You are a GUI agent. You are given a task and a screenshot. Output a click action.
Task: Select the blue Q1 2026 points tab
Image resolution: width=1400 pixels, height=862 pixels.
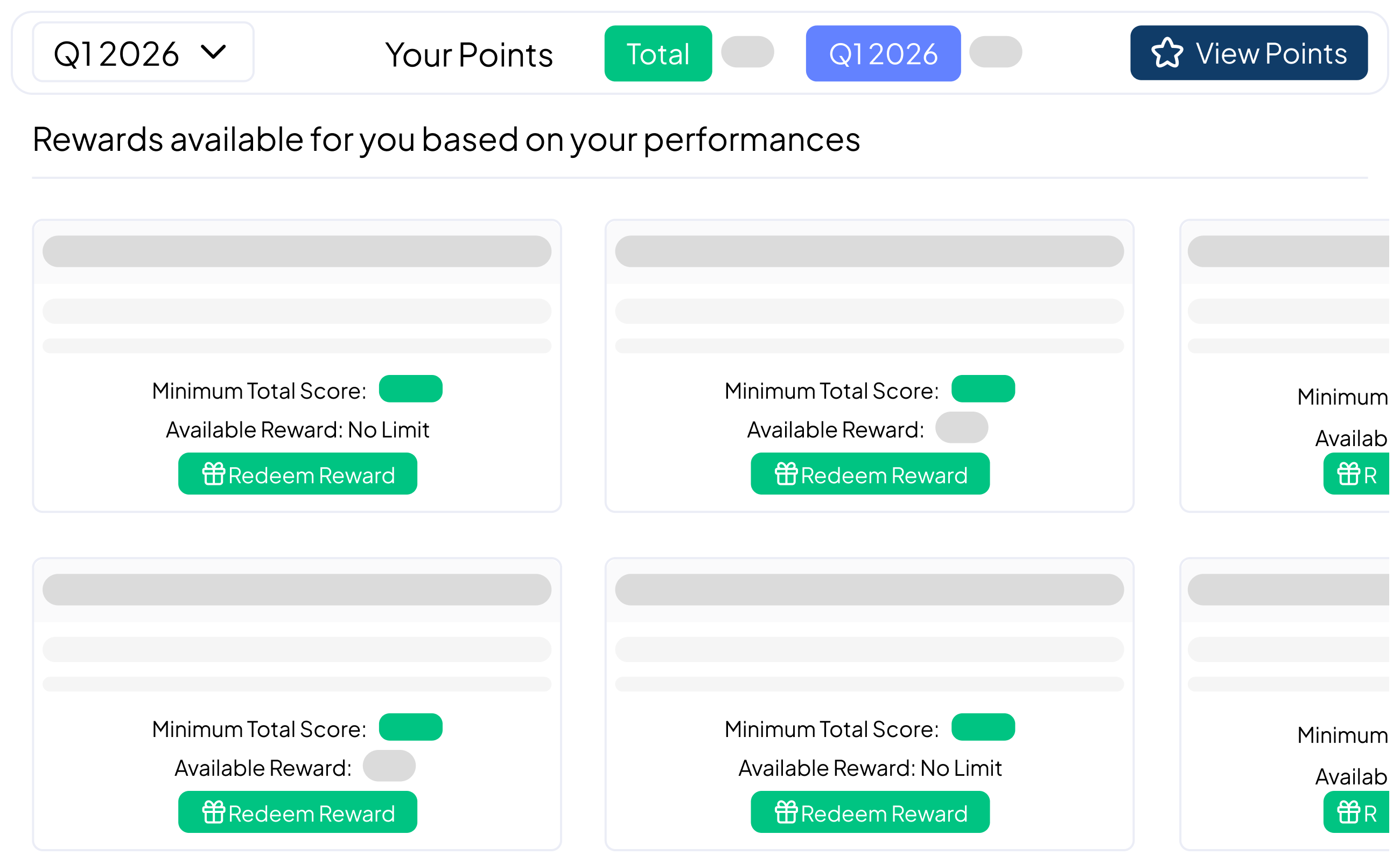coord(883,53)
